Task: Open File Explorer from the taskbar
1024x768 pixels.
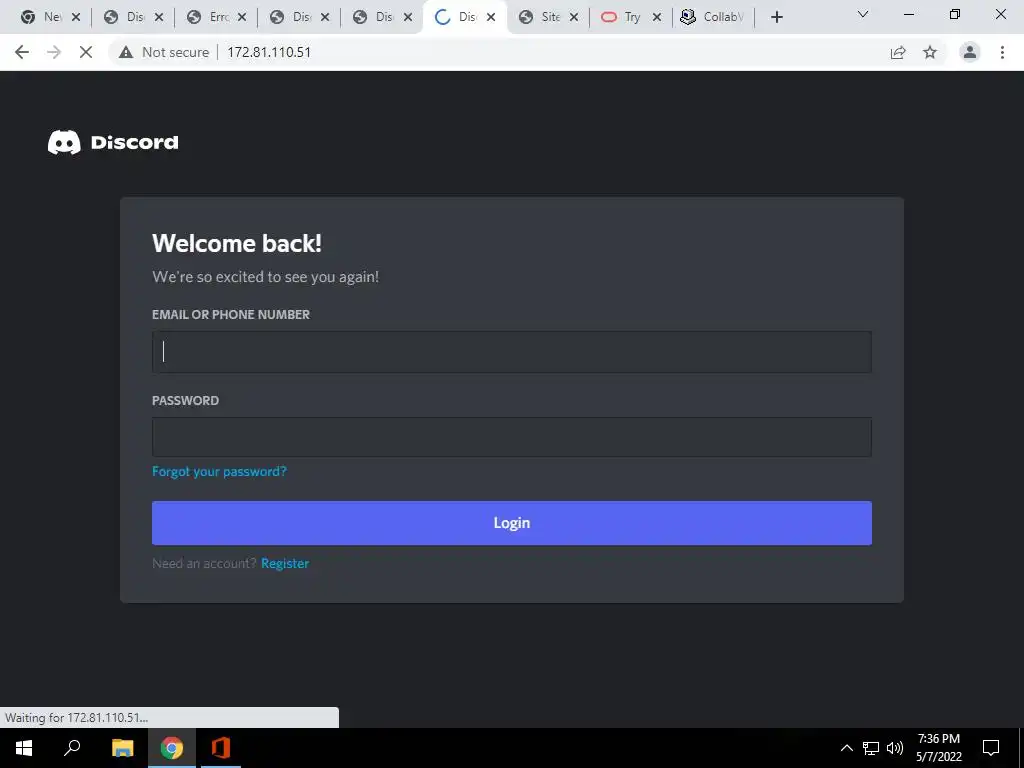Action: point(122,748)
